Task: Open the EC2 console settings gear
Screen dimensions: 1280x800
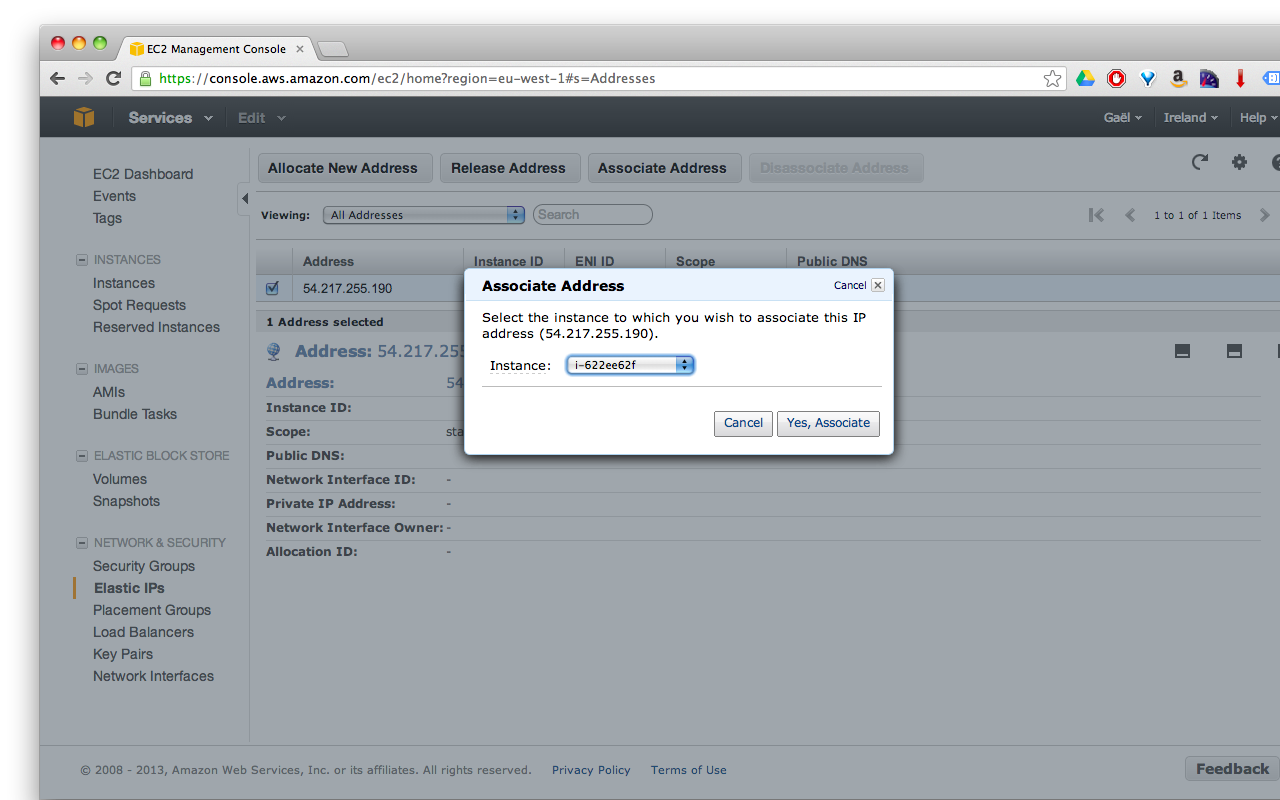Action: (1239, 162)
